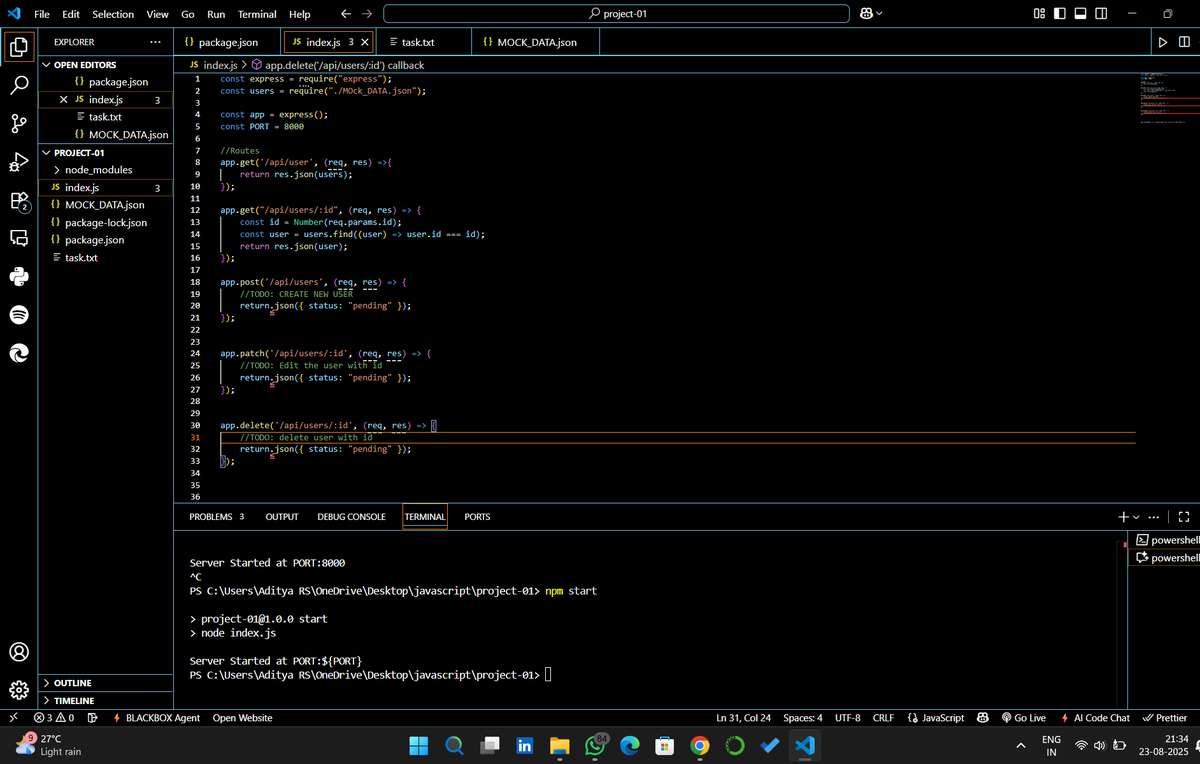
Task: Open the Customize Layout icon
Action: (x=1040, y=14)
